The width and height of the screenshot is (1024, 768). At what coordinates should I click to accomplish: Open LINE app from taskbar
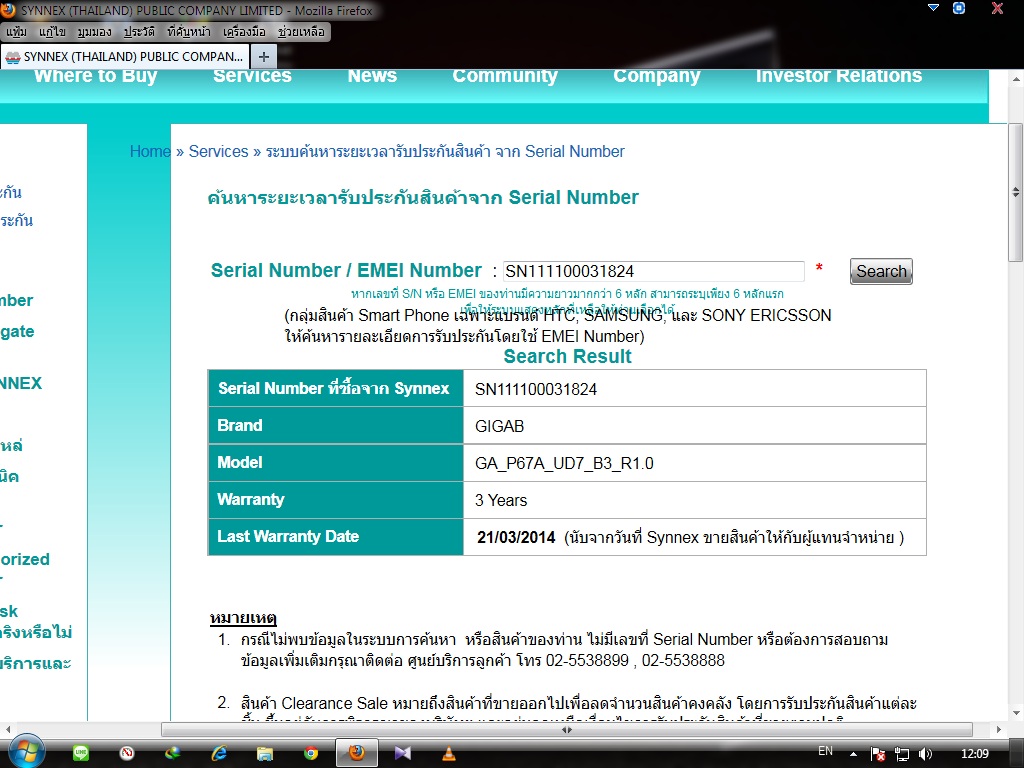81,753
